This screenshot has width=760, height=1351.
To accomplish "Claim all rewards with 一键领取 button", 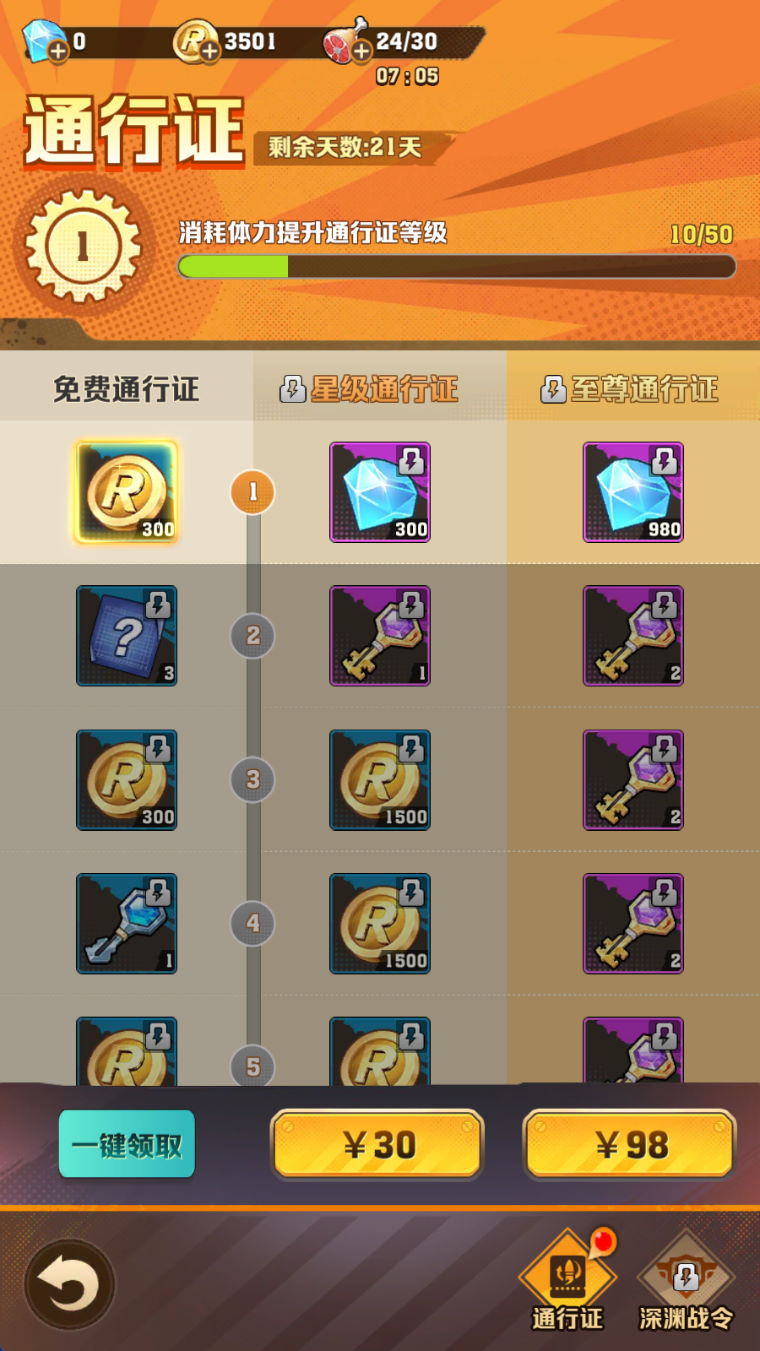I will pos(126,1144).
